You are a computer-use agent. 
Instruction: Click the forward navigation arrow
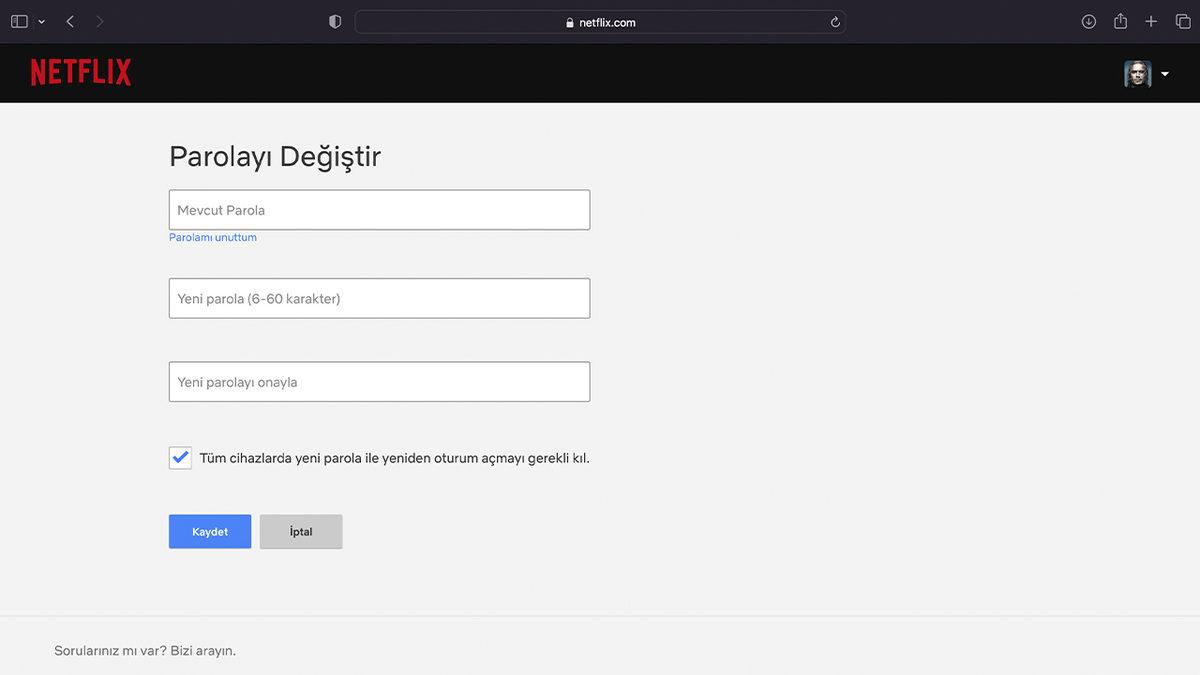click(99, 20)
